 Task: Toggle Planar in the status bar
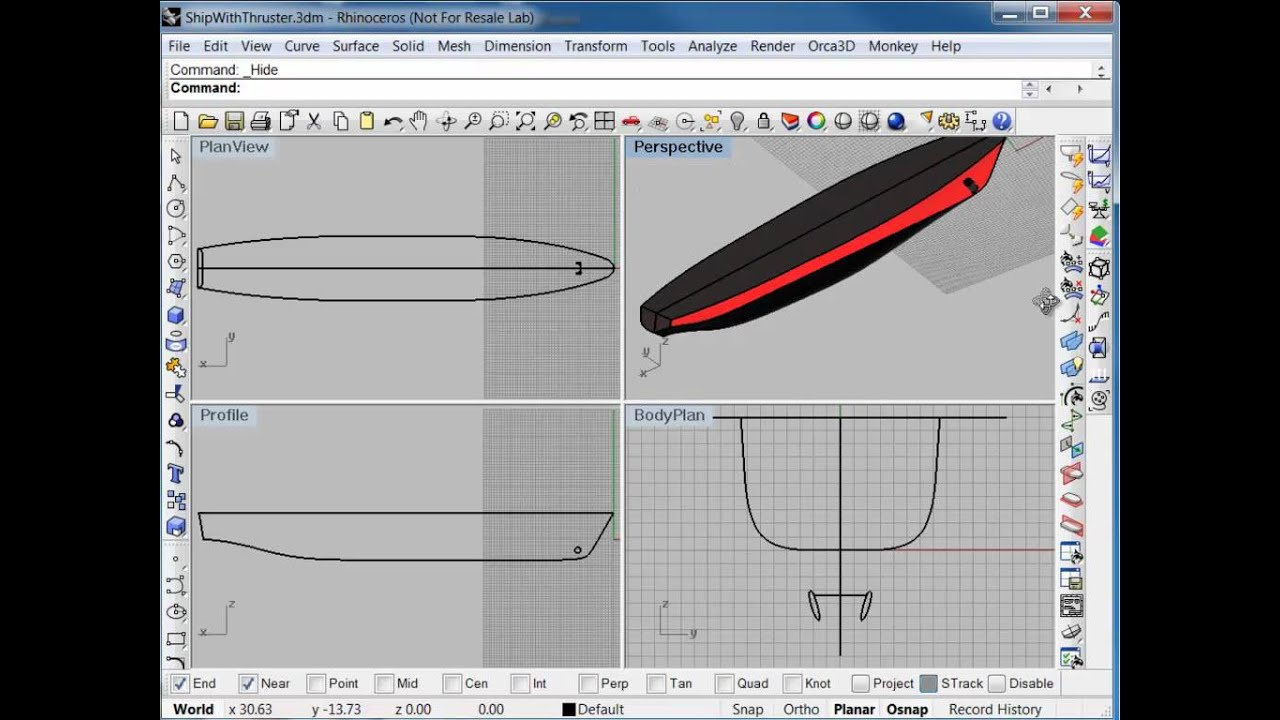[854, 709]
